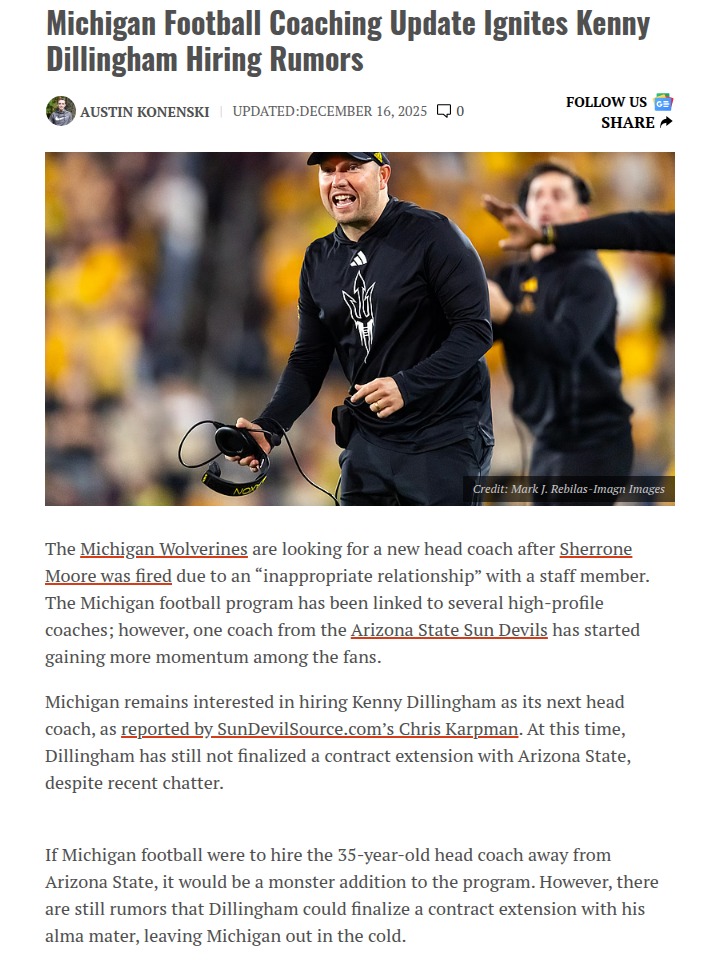Click the FOLLOW US text
Screen dimensions: 720x960
pyautogui.click(x=606, y=102)
